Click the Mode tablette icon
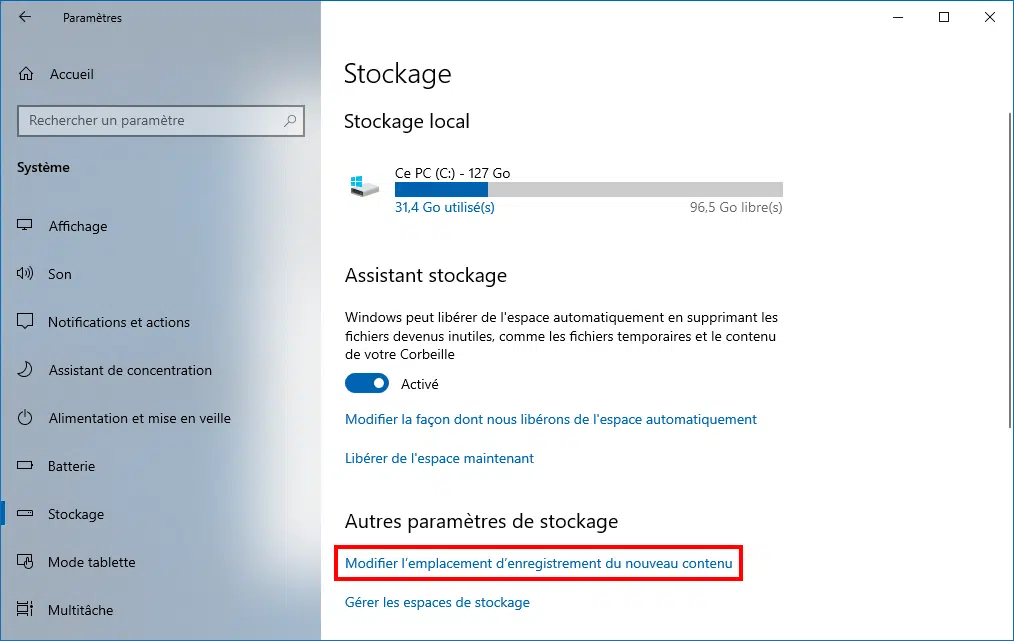The width and height of the screenshot is (1014, 641). tap(25, 561)
